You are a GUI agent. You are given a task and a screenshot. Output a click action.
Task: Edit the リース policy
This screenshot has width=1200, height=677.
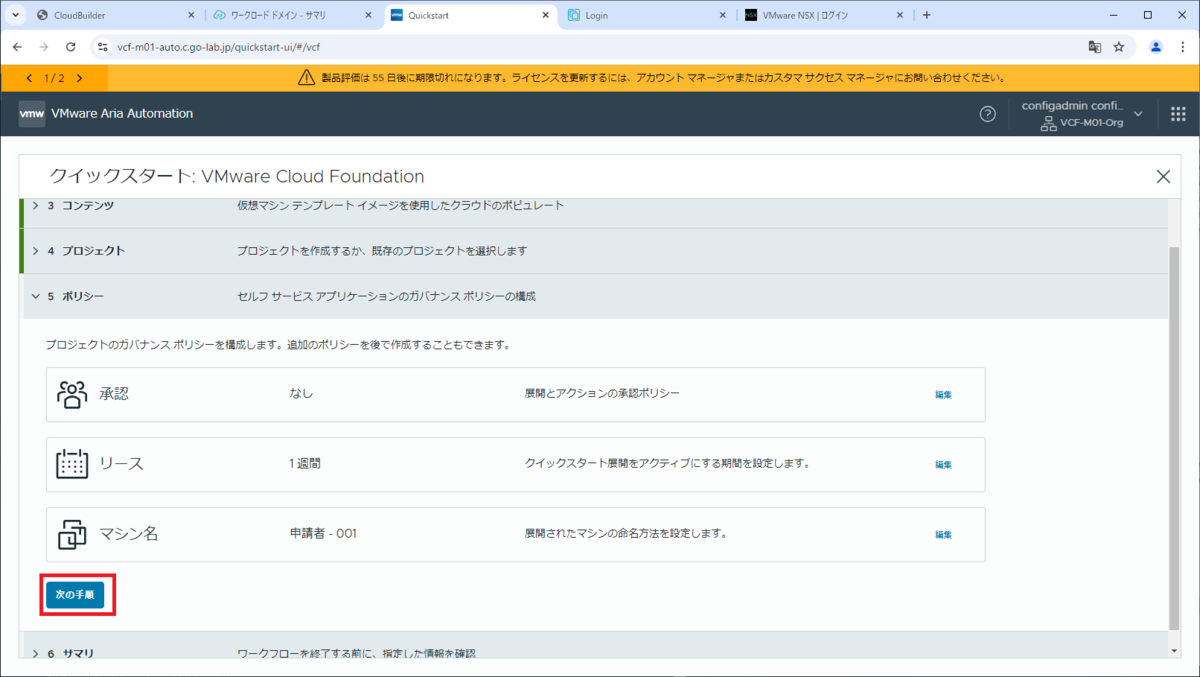click(x=943, y=464)
